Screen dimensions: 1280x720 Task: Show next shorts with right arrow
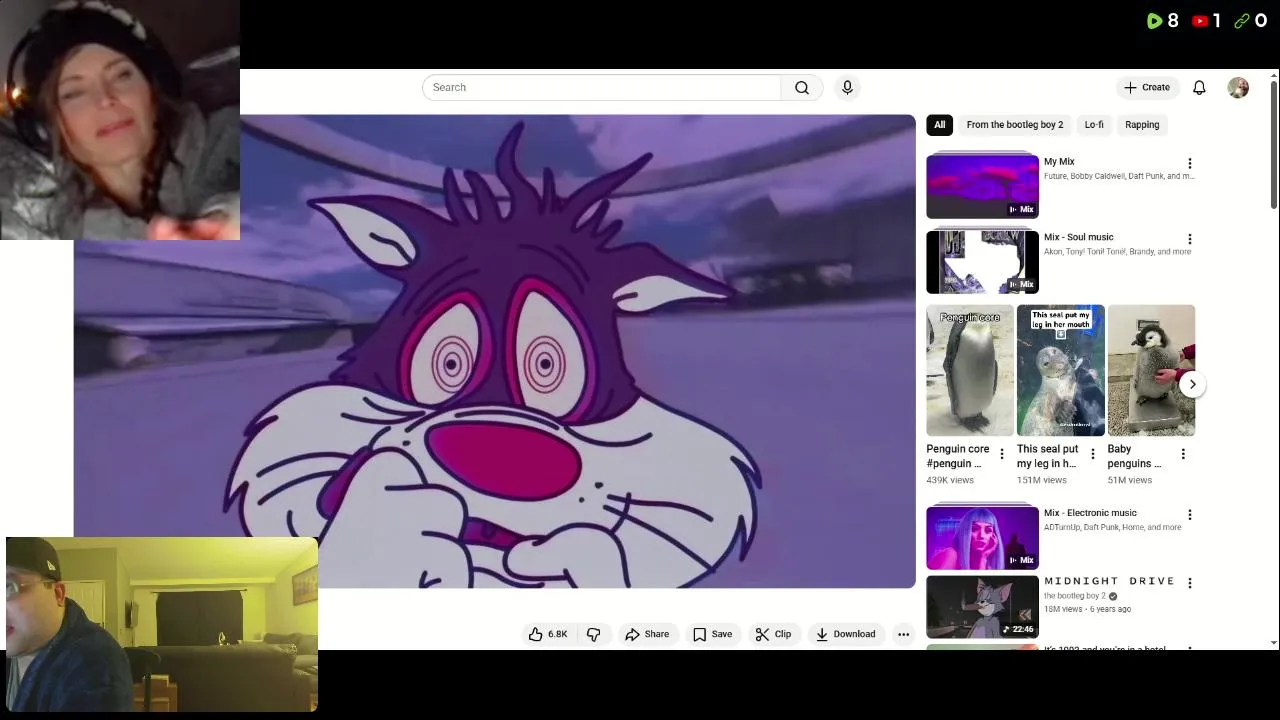coord(1192,384)
